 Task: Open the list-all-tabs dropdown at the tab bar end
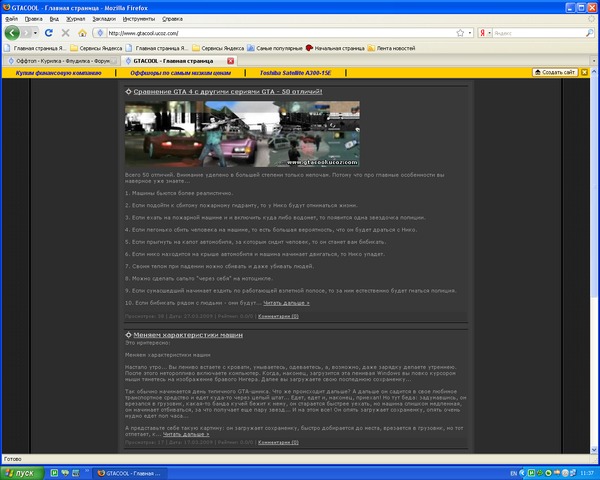tap(593, 61)
